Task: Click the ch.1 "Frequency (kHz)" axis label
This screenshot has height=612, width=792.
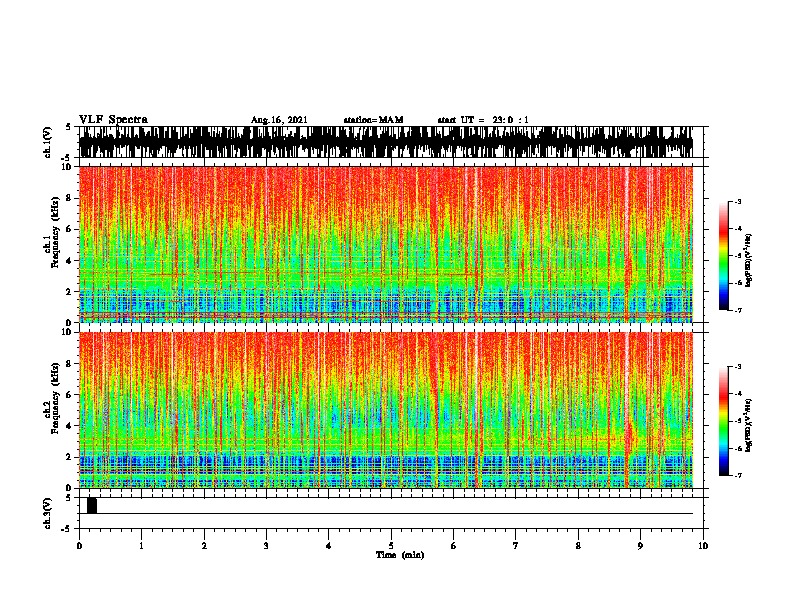Action: (55, 233)
